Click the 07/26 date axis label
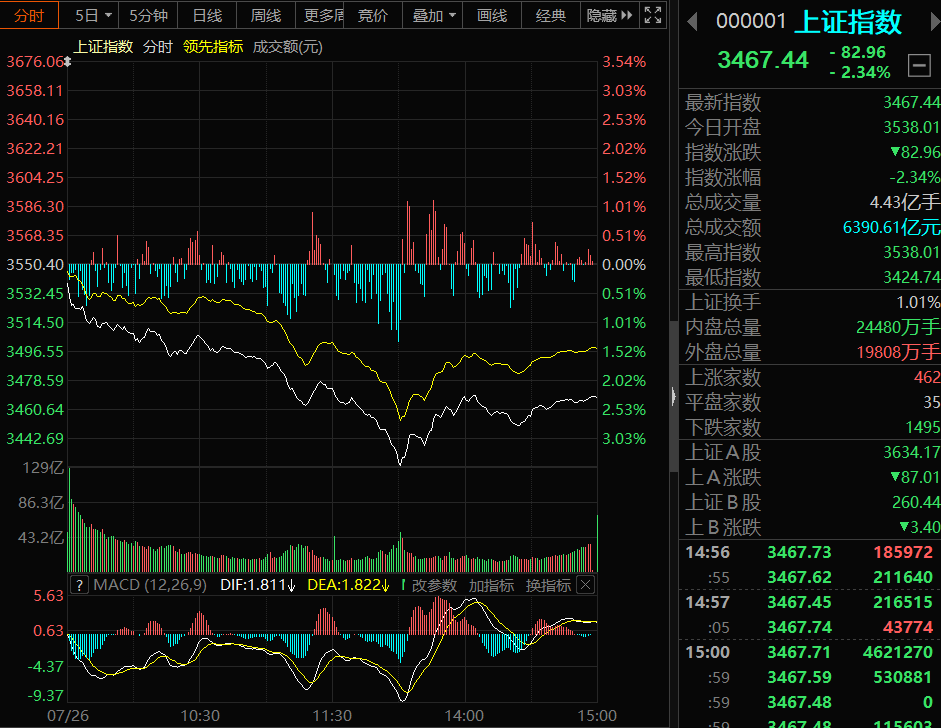 coord(68,716)
